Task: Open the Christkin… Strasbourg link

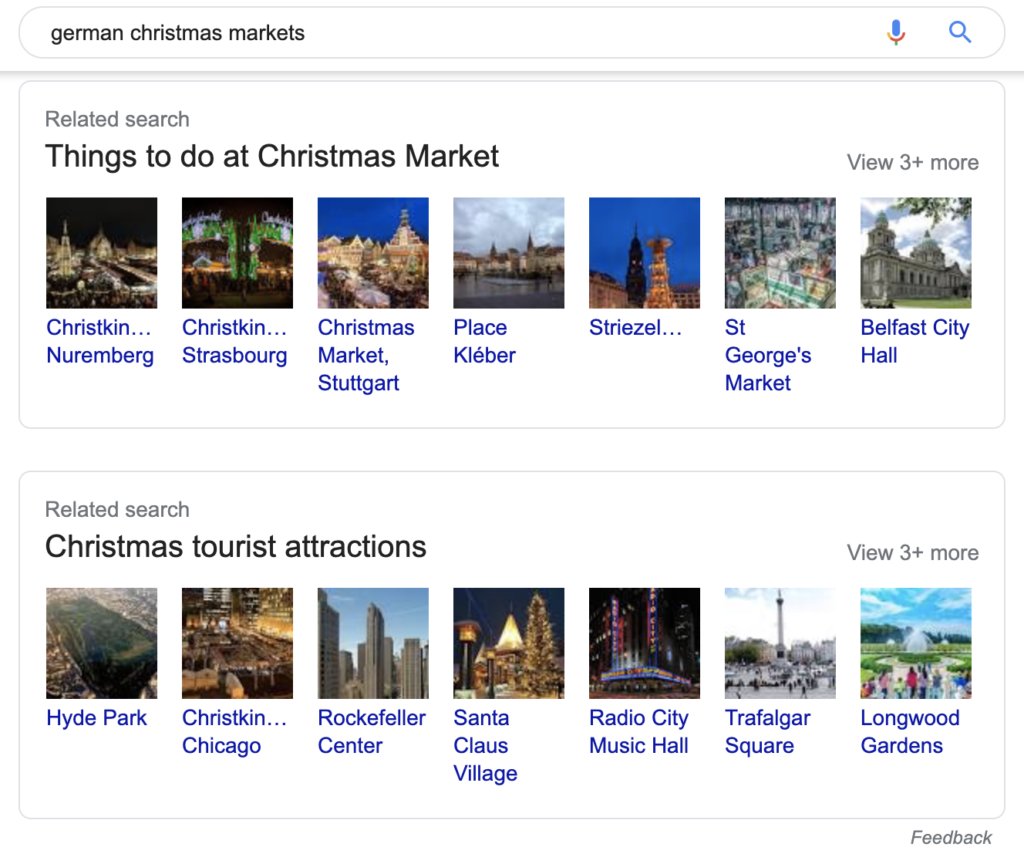Action: point(235,341)
